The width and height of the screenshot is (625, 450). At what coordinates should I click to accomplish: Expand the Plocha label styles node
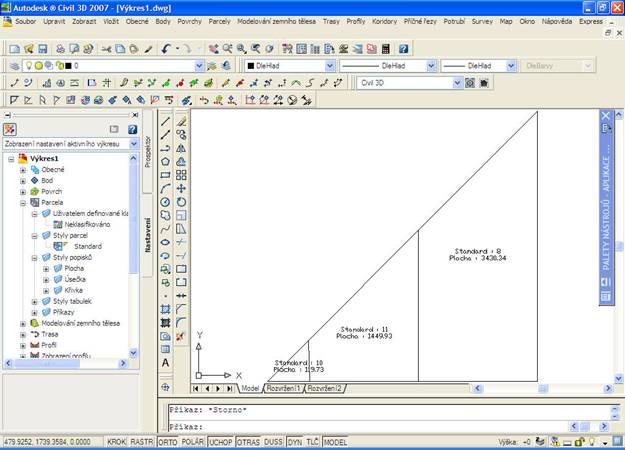coord(46,269)
